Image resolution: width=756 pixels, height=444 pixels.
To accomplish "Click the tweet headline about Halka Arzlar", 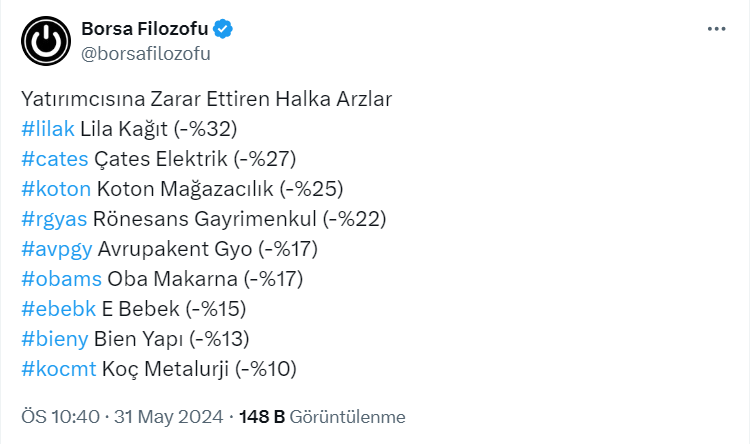I will pyautogui.click(x=206, y=99).
